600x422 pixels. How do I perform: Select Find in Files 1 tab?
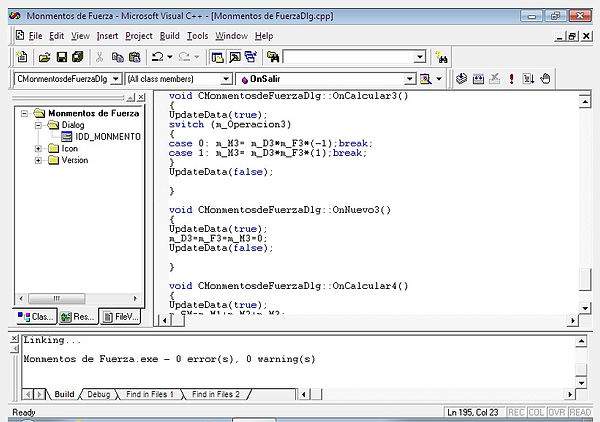[150, 394]
